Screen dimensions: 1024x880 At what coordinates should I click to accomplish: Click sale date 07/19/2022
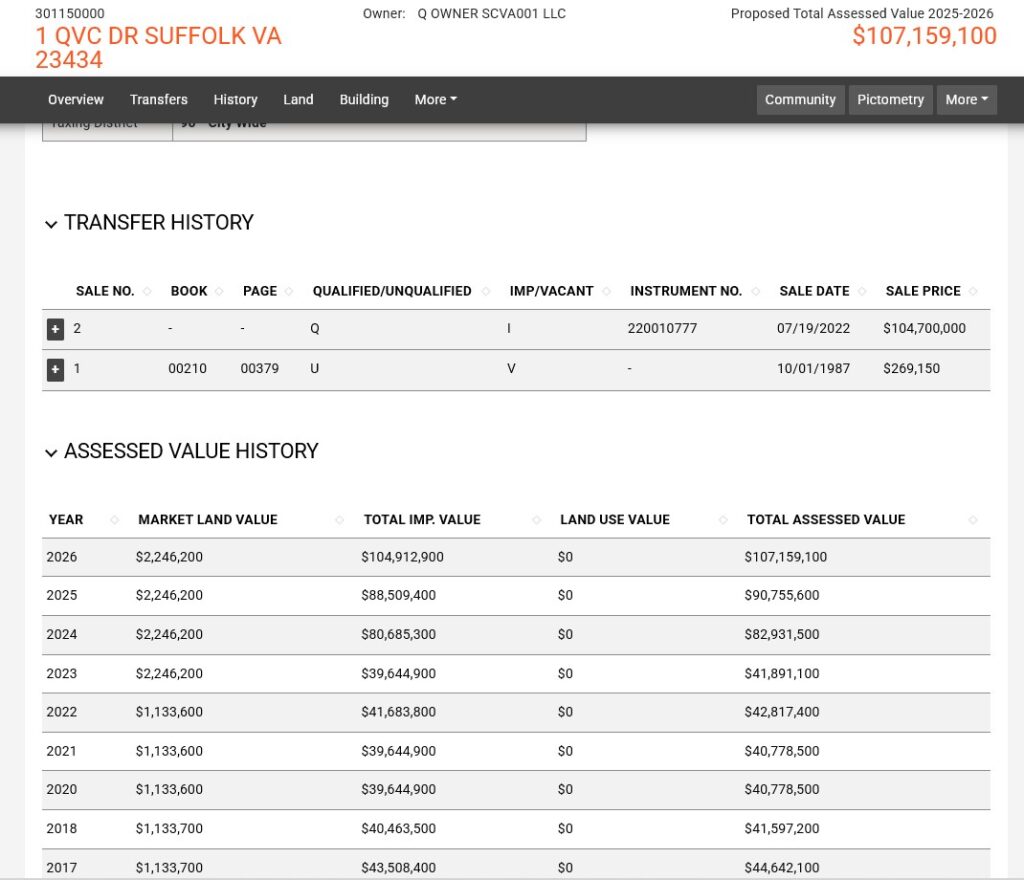(813, 328)
